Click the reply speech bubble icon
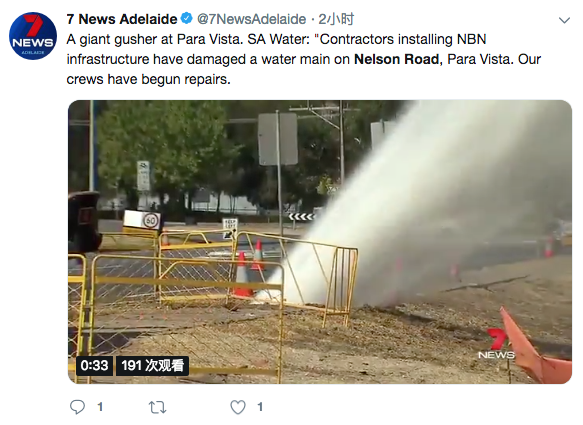583x425 pixels. coord(77,407)
